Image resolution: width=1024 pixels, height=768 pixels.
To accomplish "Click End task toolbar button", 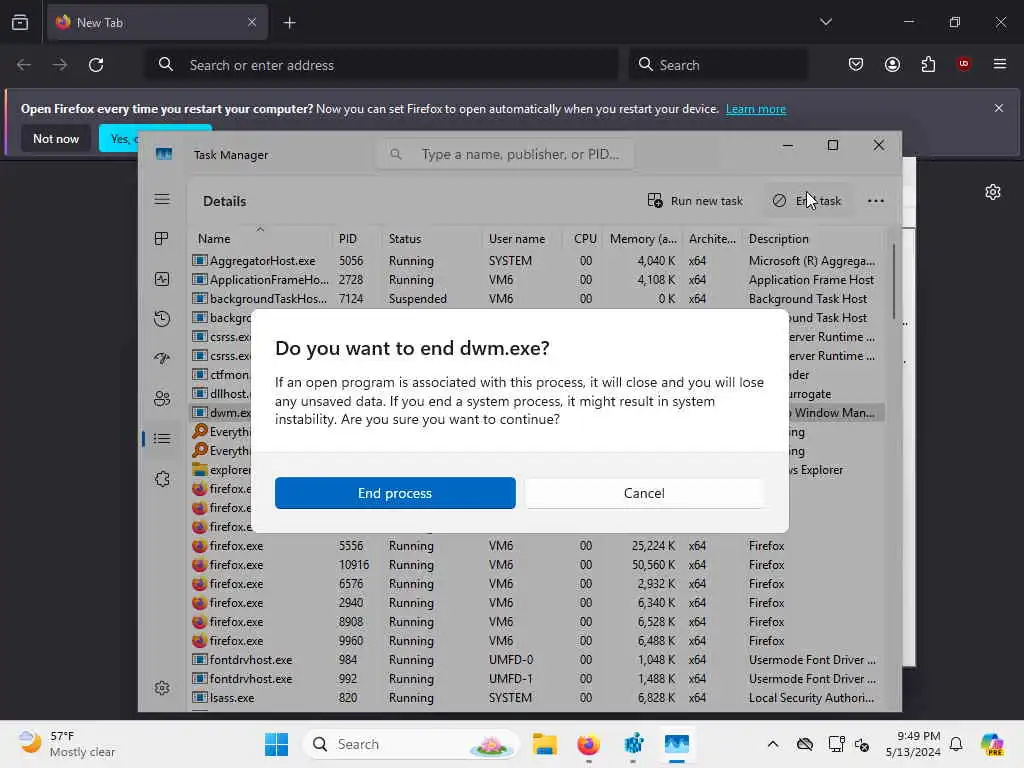I will (807, 201).
